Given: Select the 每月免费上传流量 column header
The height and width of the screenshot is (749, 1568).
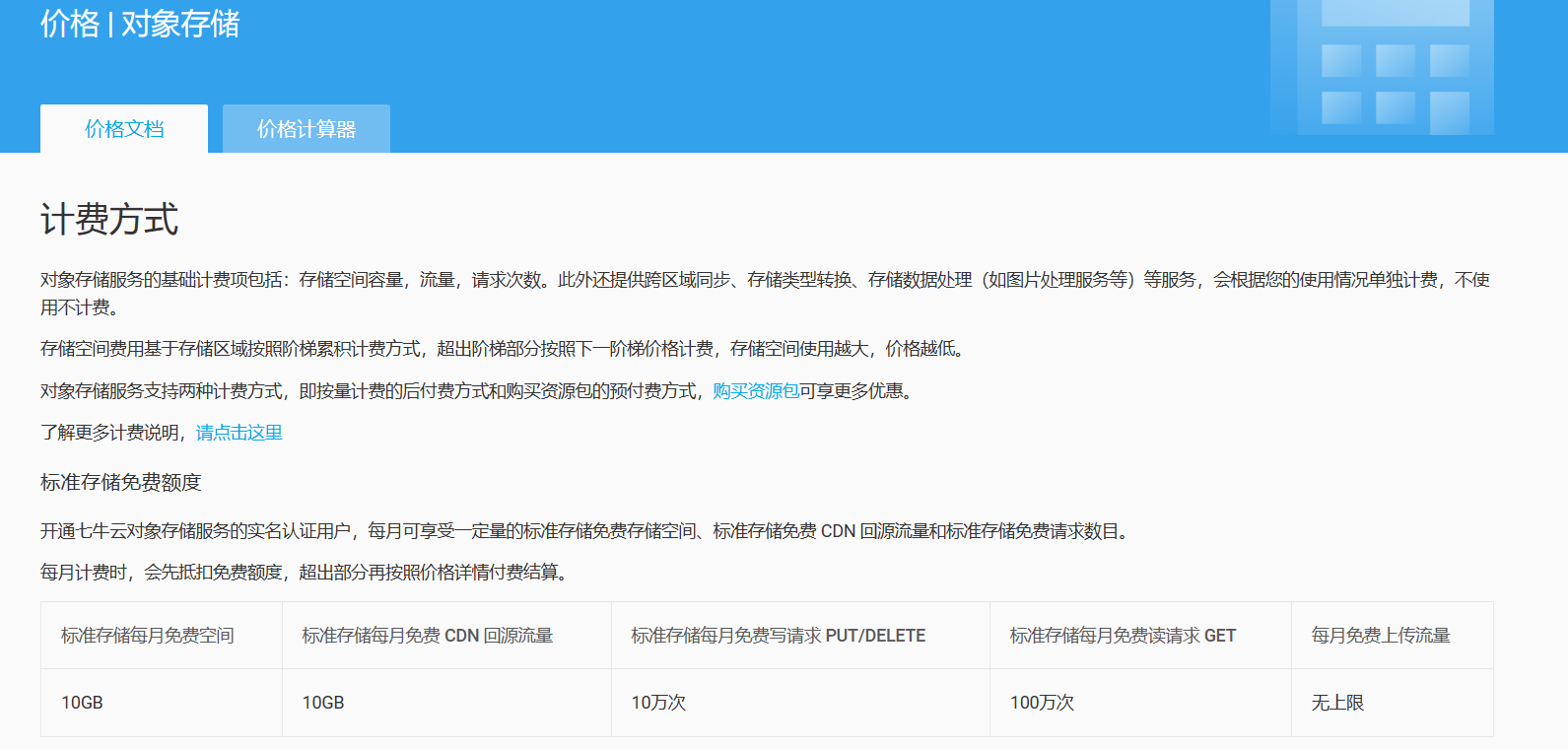Looking at the screenshot, I should (1393, 636).
